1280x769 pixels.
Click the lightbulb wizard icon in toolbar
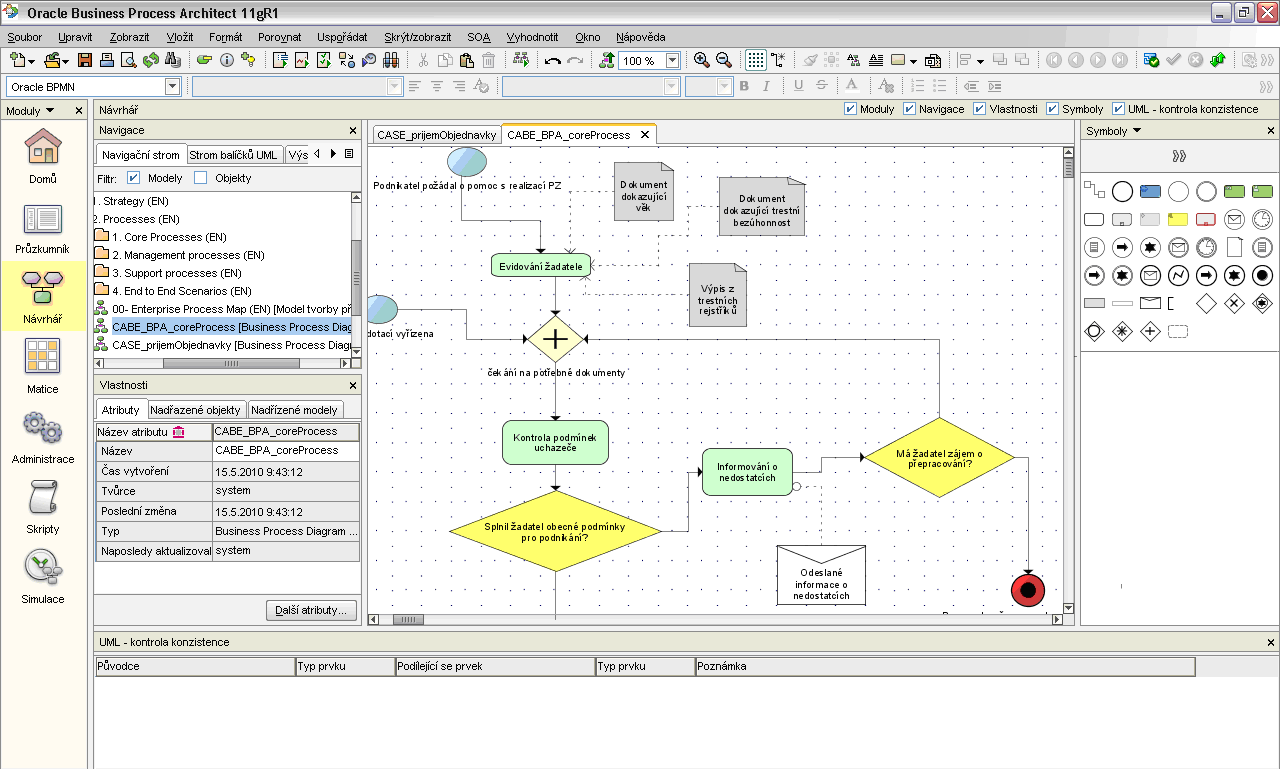point(248,60)
